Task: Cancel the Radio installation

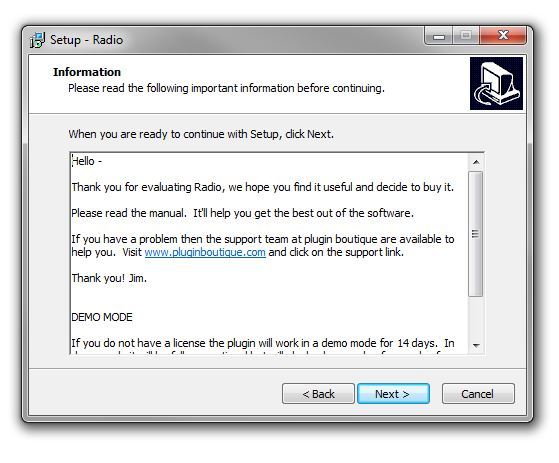Action: (x=478, y=394)
